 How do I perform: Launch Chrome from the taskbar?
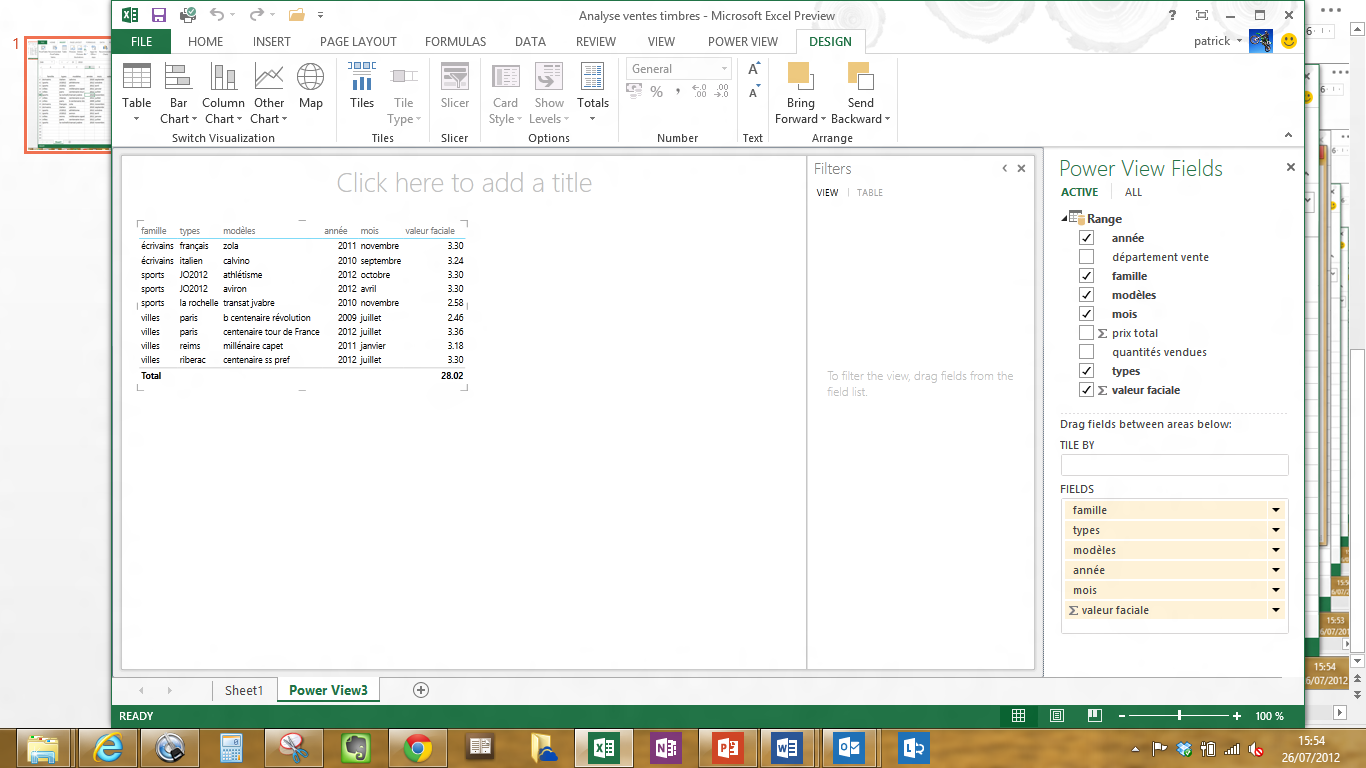coord(417,747)
